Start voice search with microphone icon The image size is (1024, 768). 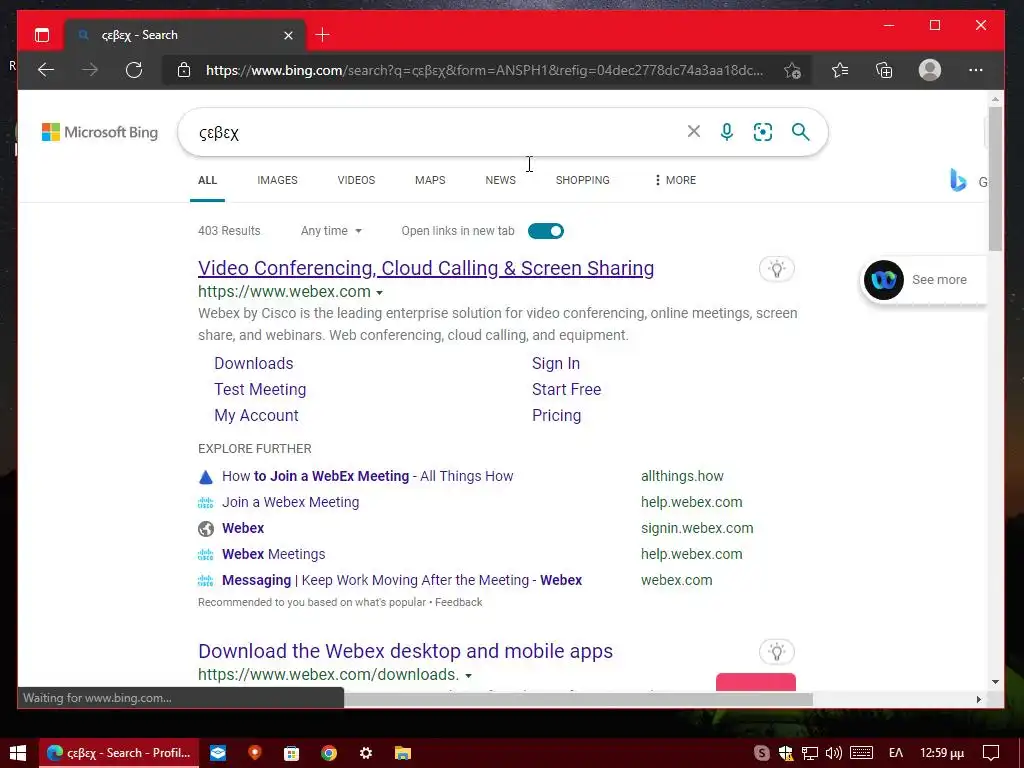726,132
